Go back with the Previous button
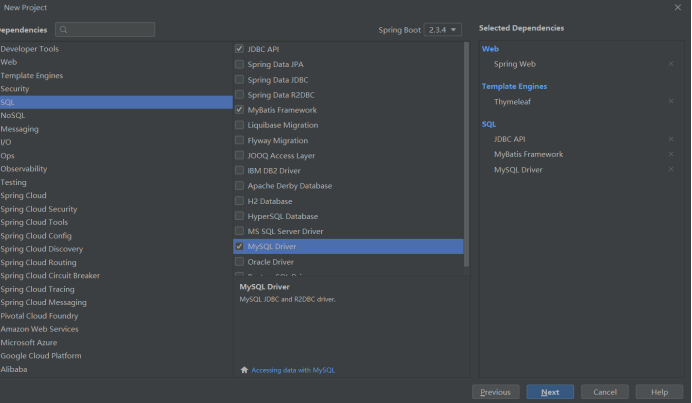This screenshot has height=403, width=692. pos(496,392)
